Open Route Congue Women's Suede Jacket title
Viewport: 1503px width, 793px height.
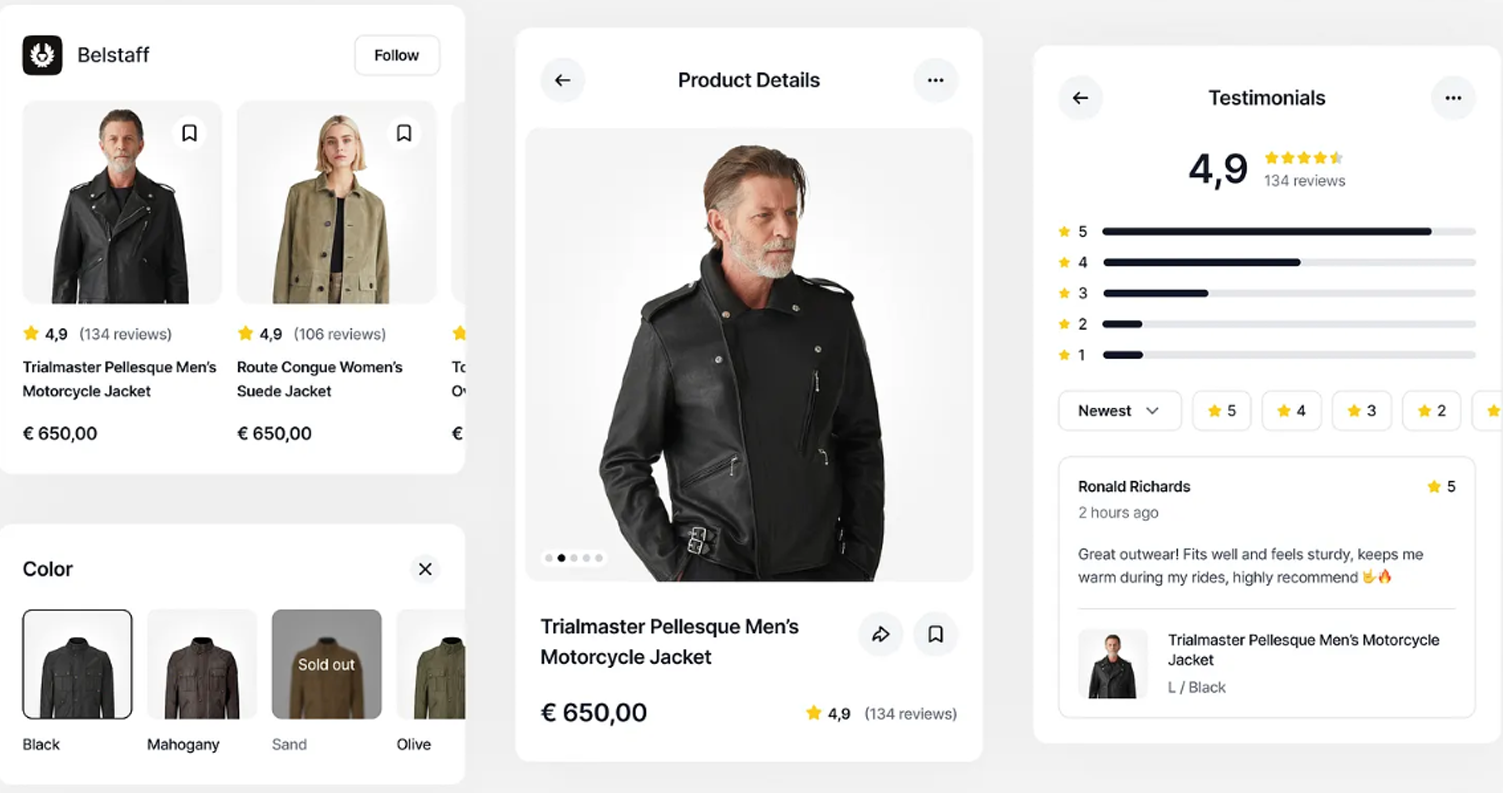pos(319,379)
